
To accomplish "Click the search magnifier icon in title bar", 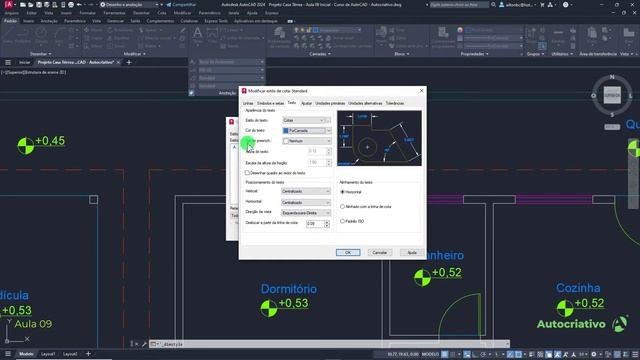I will [x=493, y=4].
